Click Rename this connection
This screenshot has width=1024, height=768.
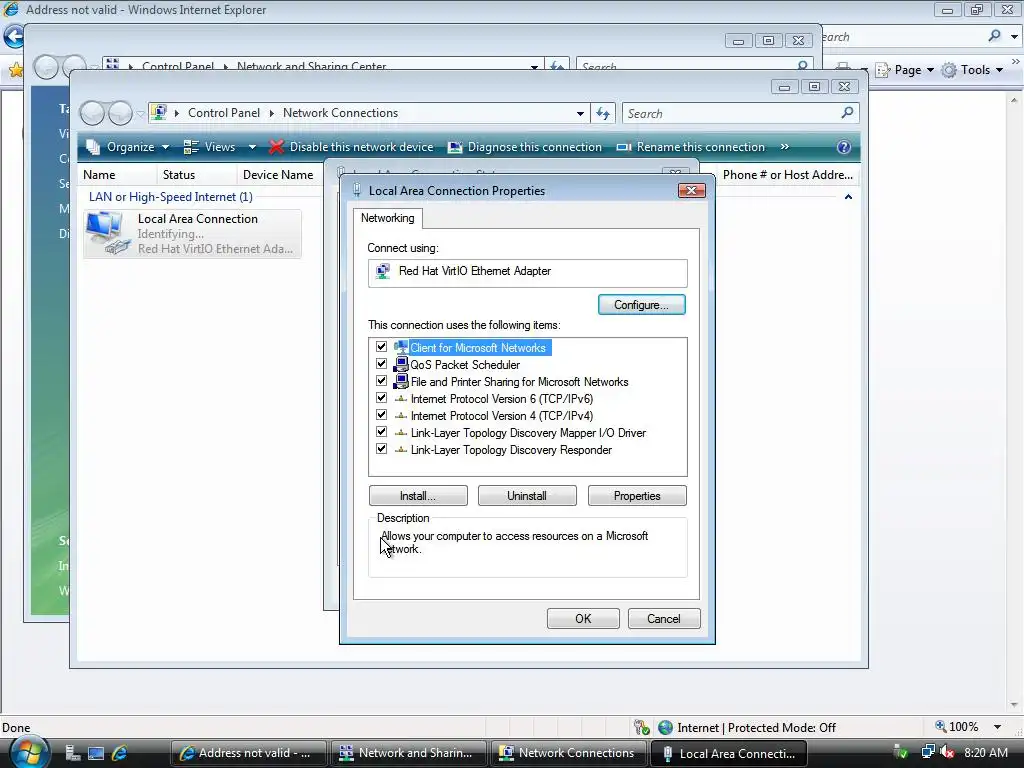pyautogui.click(x=691, y=147)
